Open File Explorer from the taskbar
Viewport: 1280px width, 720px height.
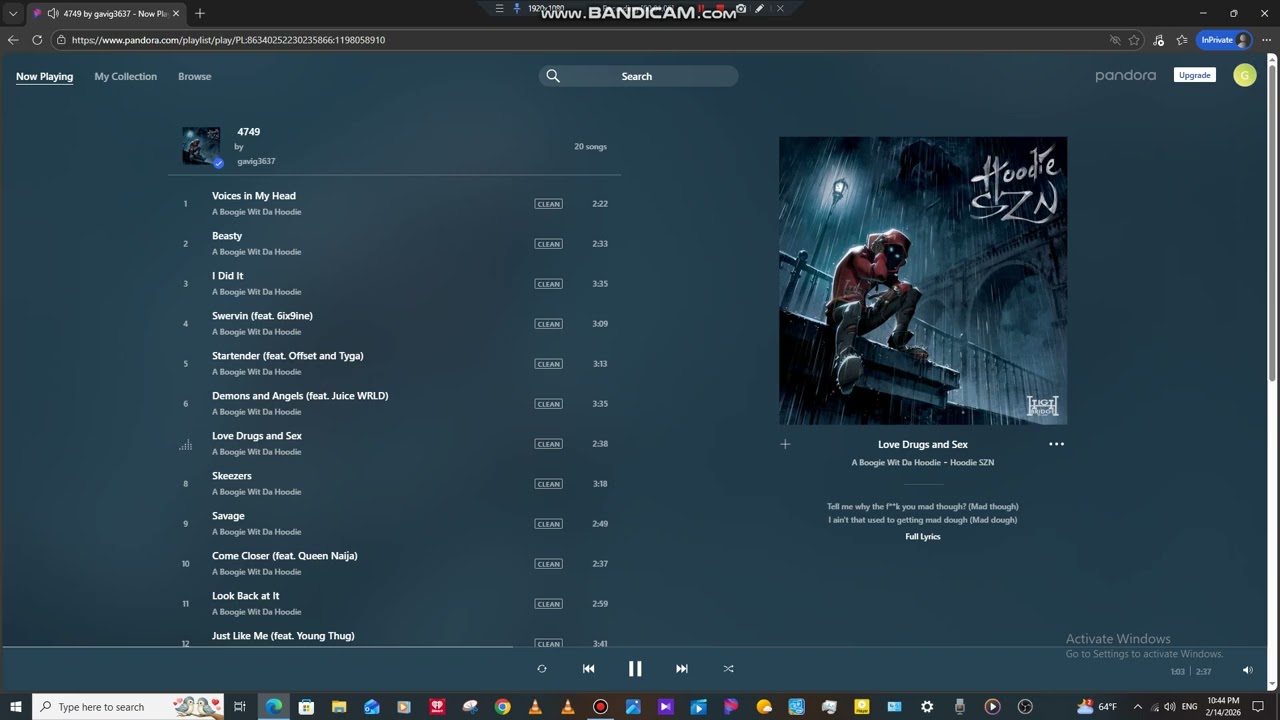coord(339,707)
